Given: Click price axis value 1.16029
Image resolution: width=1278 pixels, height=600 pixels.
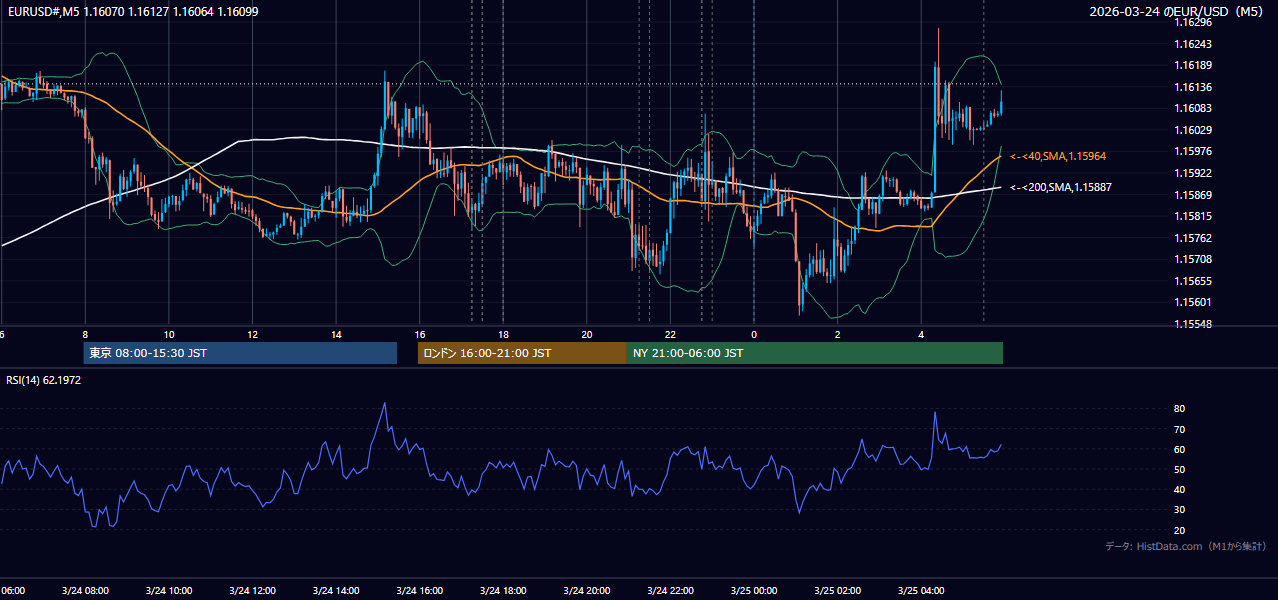Looking at the screenshot, I should (x=1195, y=130).
